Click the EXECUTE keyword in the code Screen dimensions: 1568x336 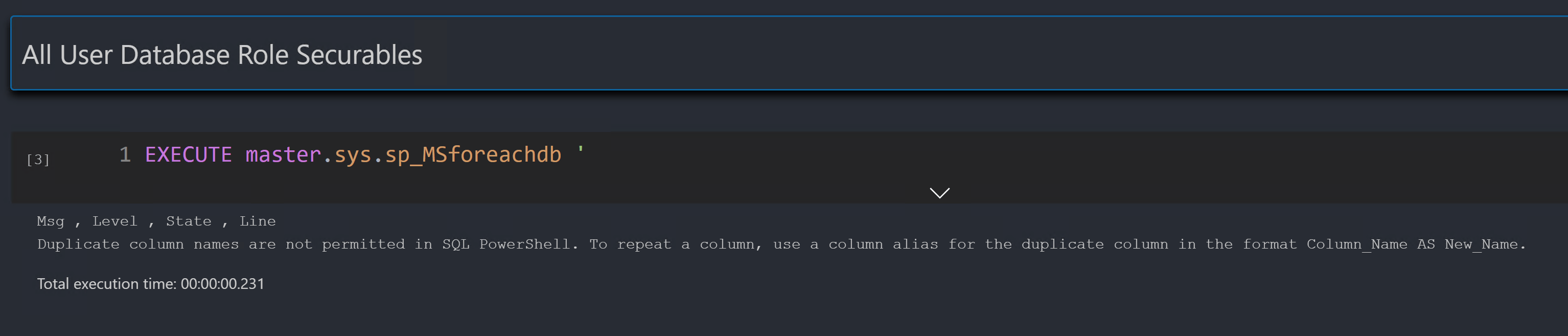coord(188,154)
